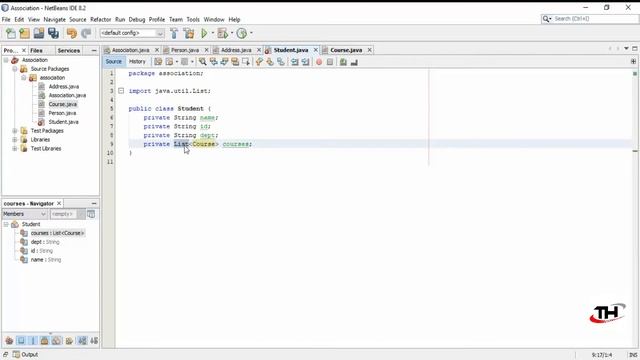Switch to the Association.java editor tab
This screenshot has height=360, width=640.
point(130,50)
